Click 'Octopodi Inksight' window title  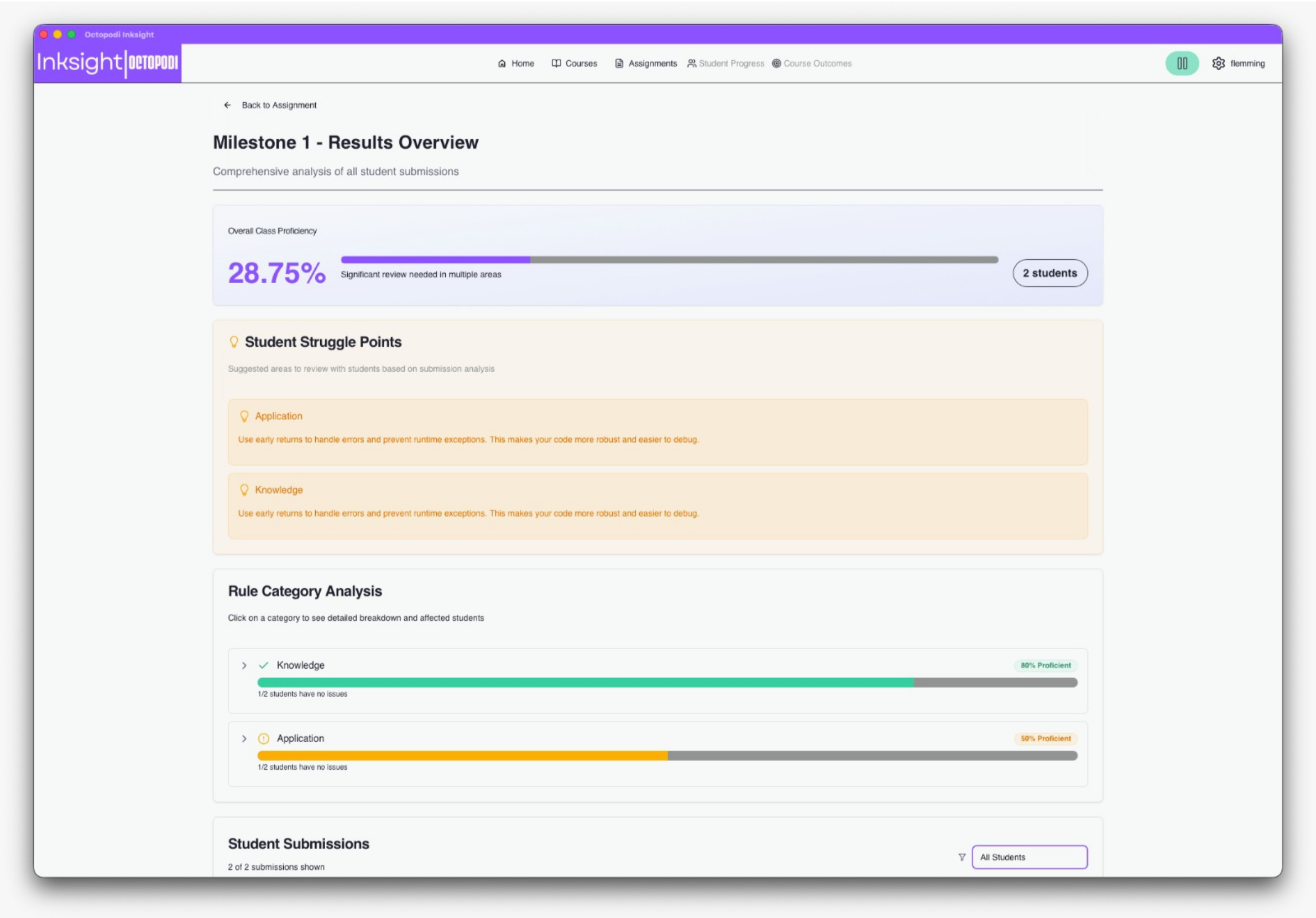pos(119,34)
